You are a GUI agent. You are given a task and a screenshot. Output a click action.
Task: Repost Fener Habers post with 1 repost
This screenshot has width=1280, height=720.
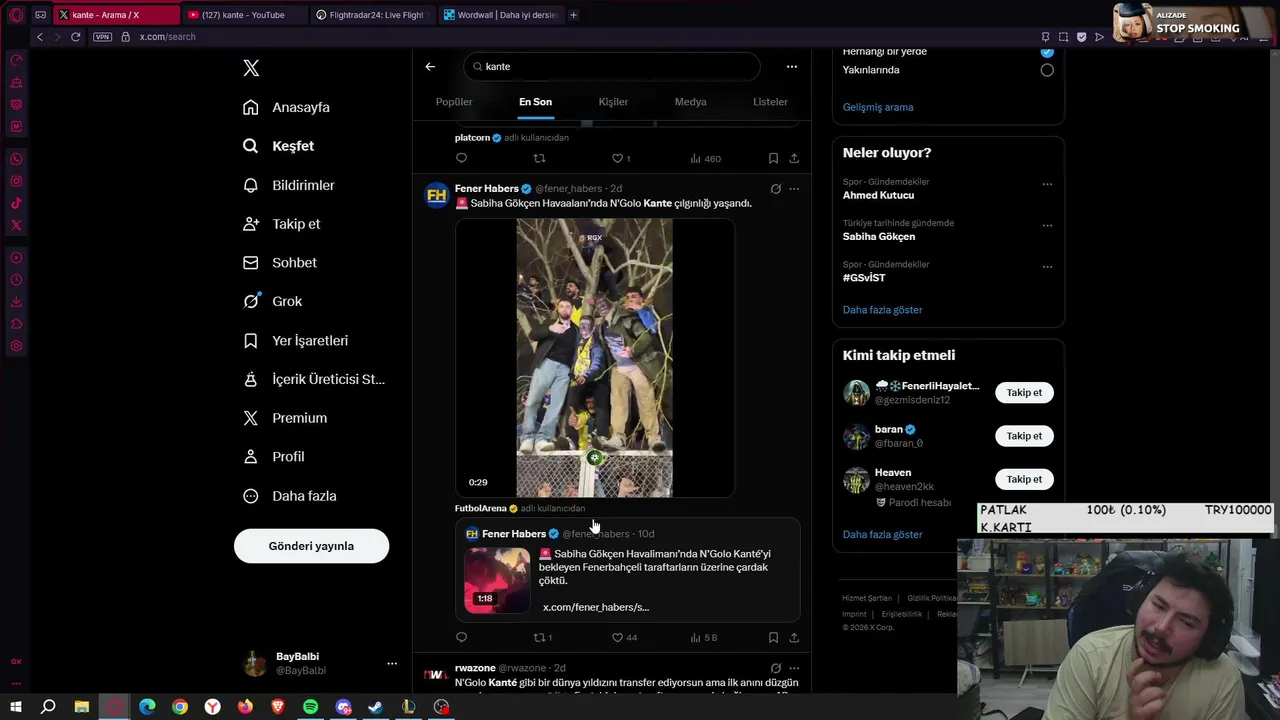click(x=543, y=637)
